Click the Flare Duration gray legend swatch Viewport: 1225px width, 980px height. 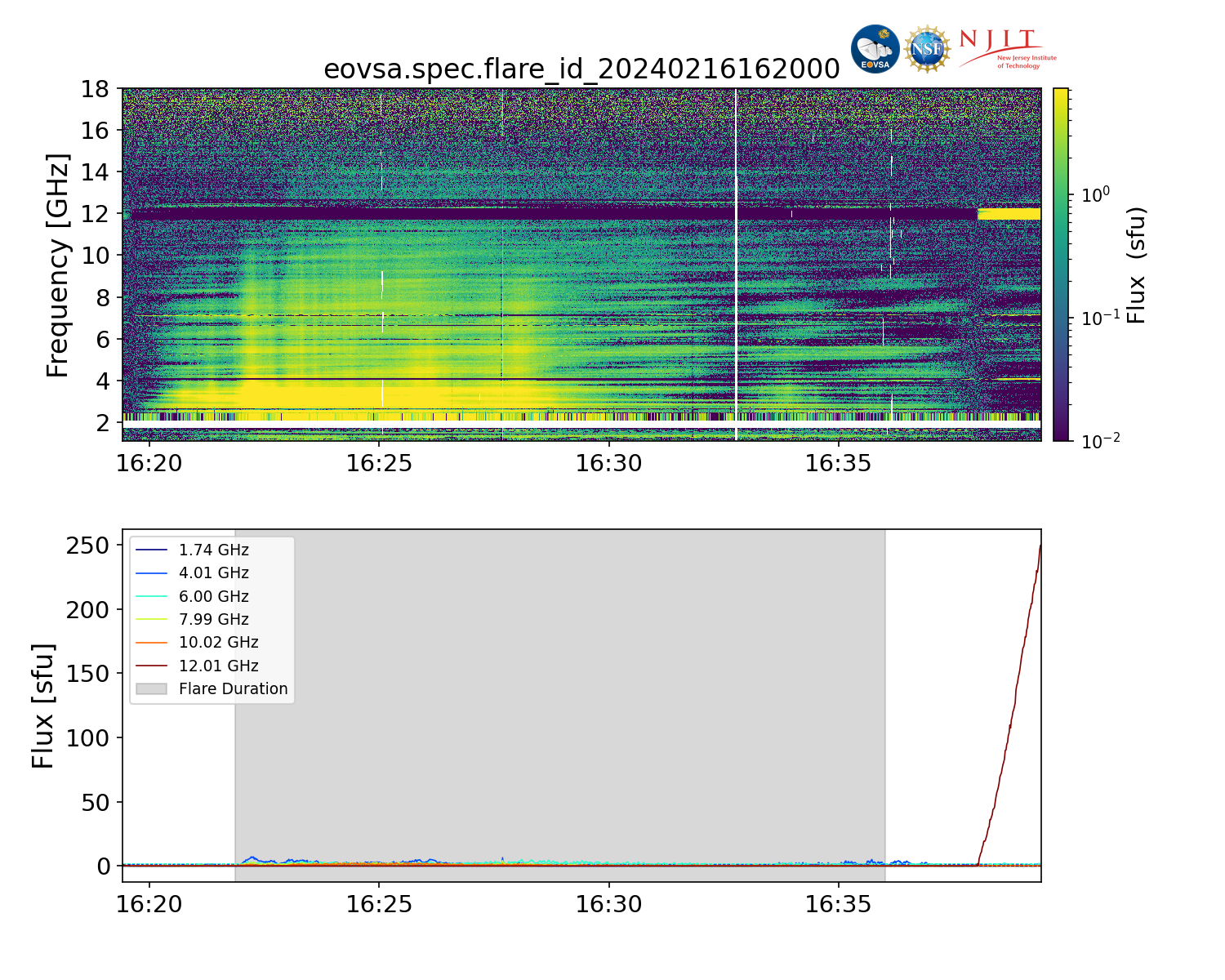(x=151, y=689)
